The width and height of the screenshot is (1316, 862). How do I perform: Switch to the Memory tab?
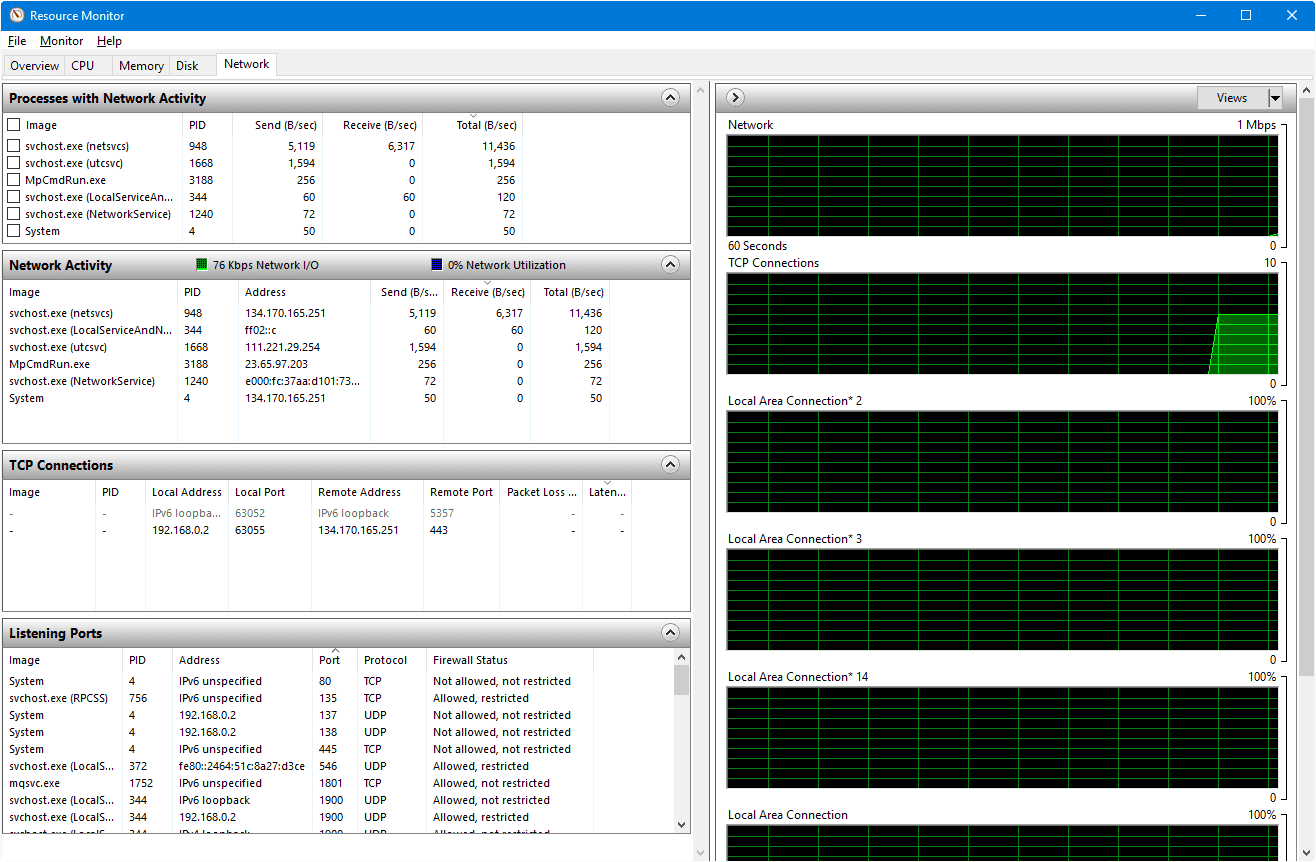(x=141, y=66)
